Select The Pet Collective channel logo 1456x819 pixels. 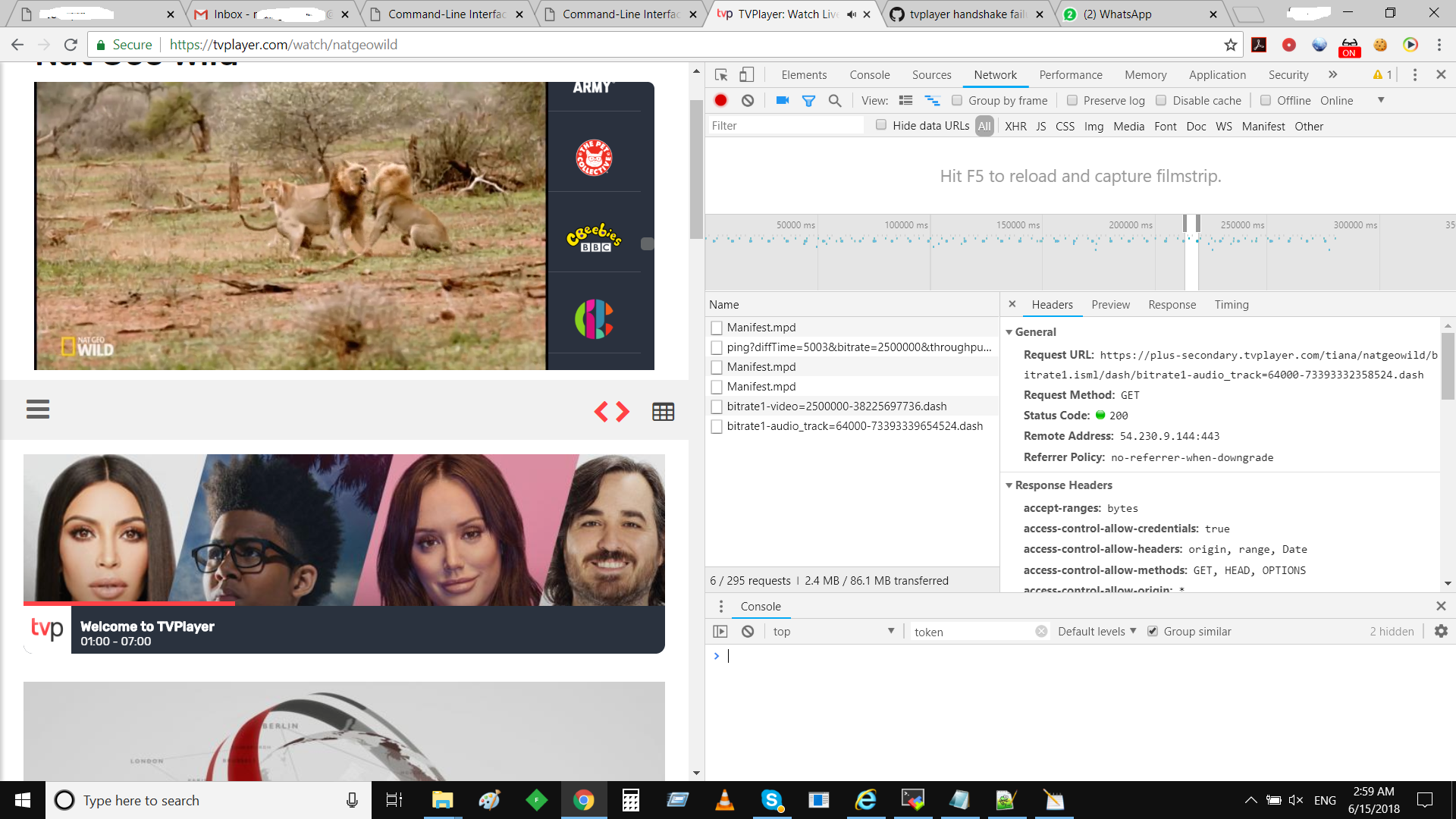tap(594, 158)
